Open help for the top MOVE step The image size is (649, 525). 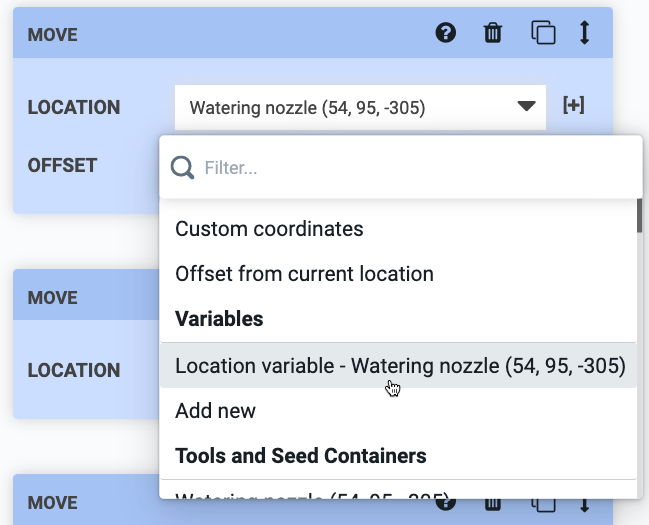[446, 33]
